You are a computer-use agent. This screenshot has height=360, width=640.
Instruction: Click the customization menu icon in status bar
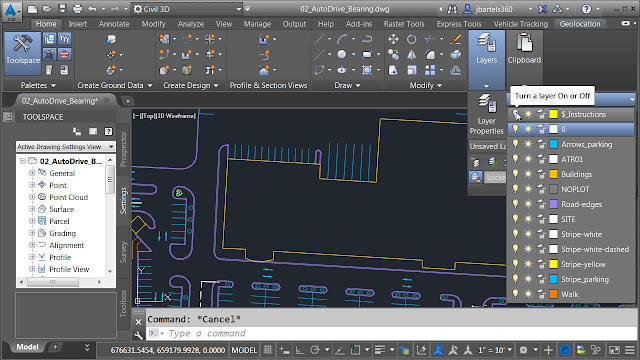(x=630, y=350)
